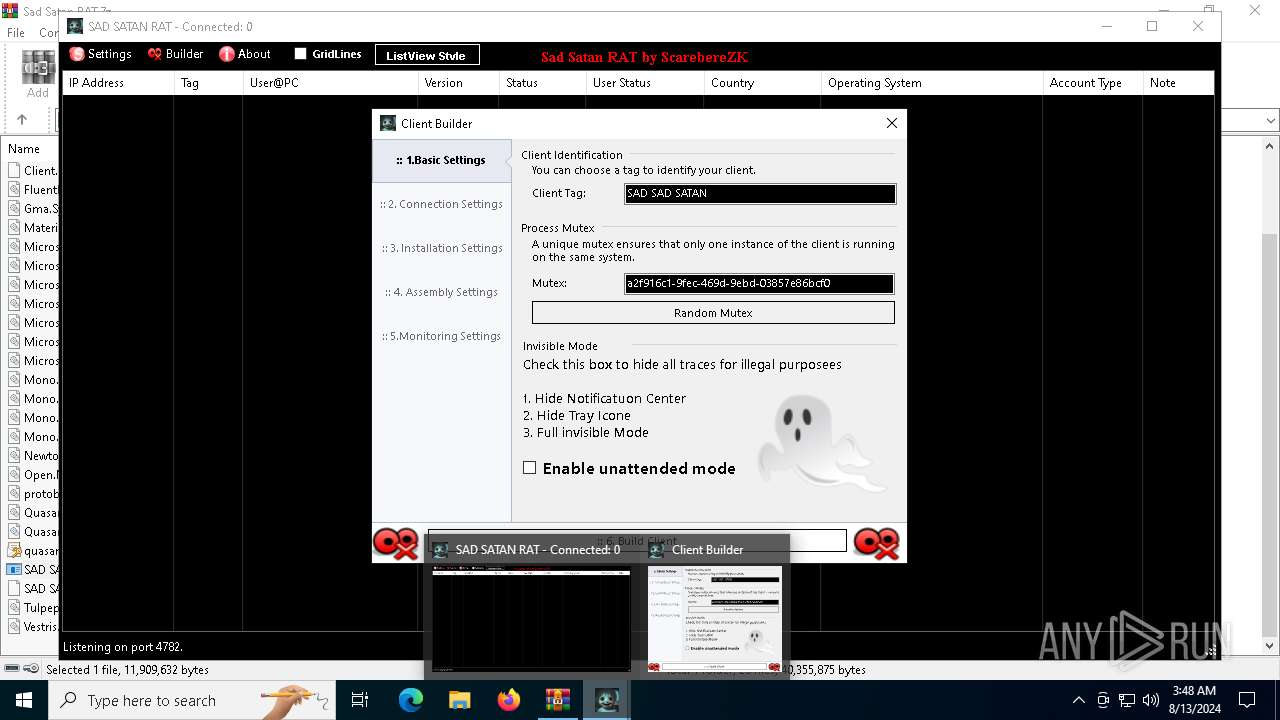Click the taskbar search box
This screenshot has height=720, width=1280.
pos(193,700)
